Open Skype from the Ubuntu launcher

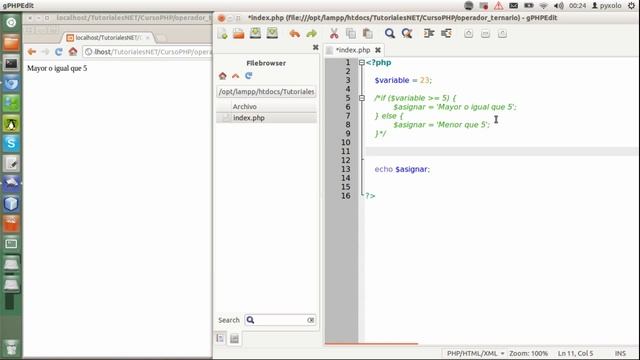point(11,143)
